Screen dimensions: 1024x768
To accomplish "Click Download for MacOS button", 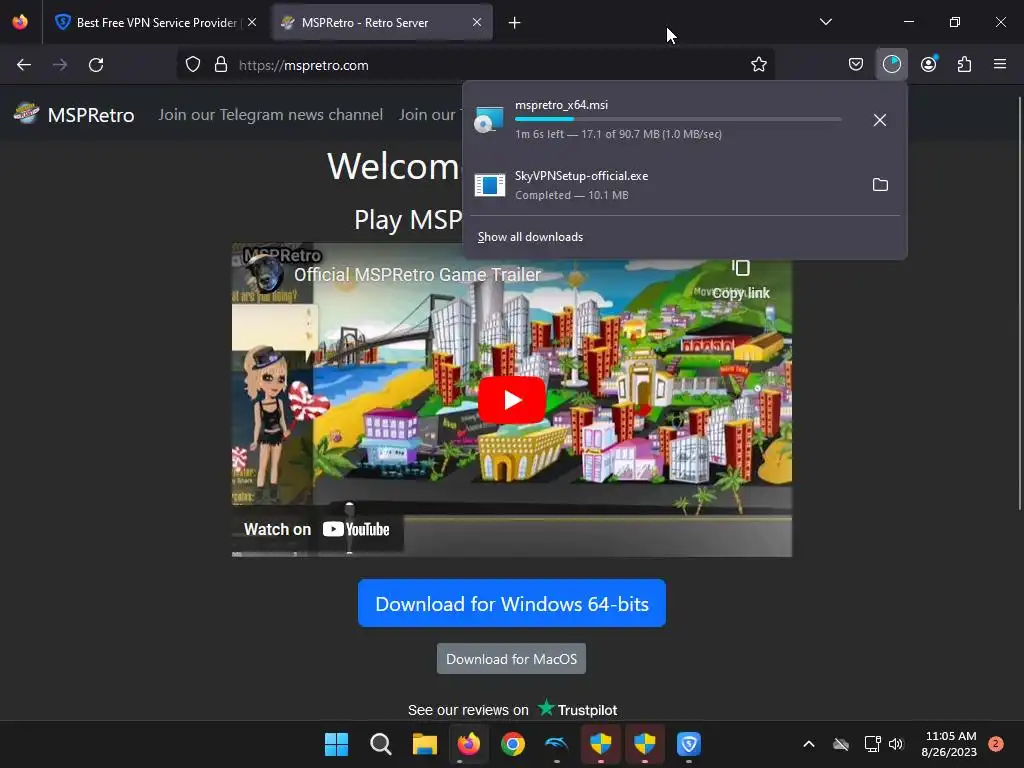I will [511, 659].
